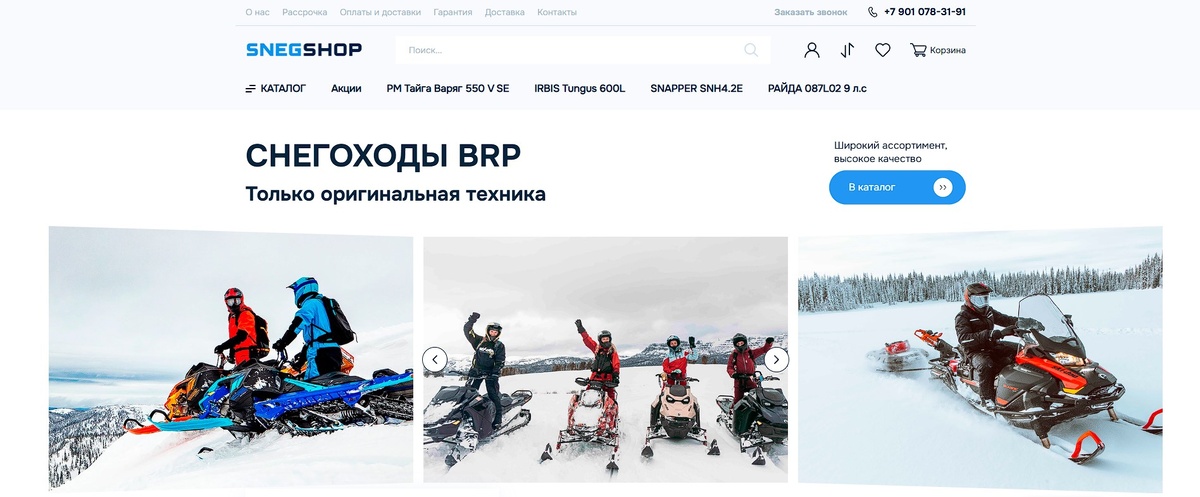Click the SNEGSHOP logo
The image size is (1200, 497).
pos(304,50)
